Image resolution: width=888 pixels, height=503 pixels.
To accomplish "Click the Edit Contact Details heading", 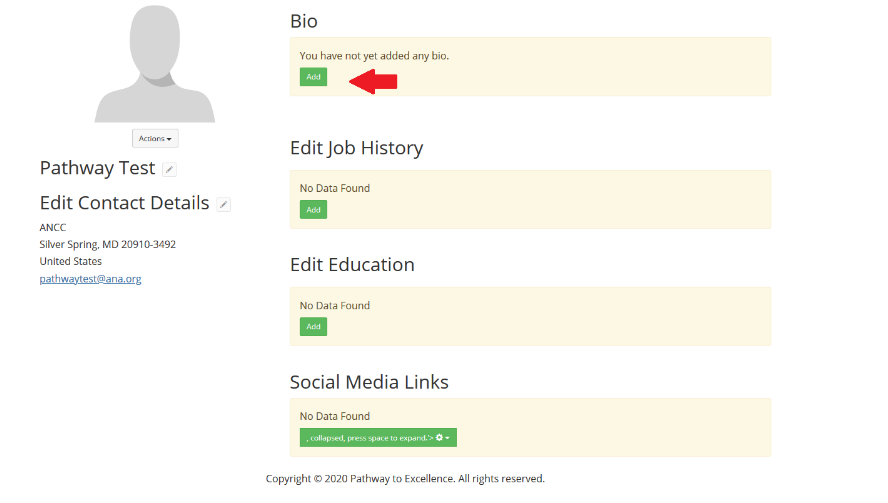I will click(x=124, y=203).
